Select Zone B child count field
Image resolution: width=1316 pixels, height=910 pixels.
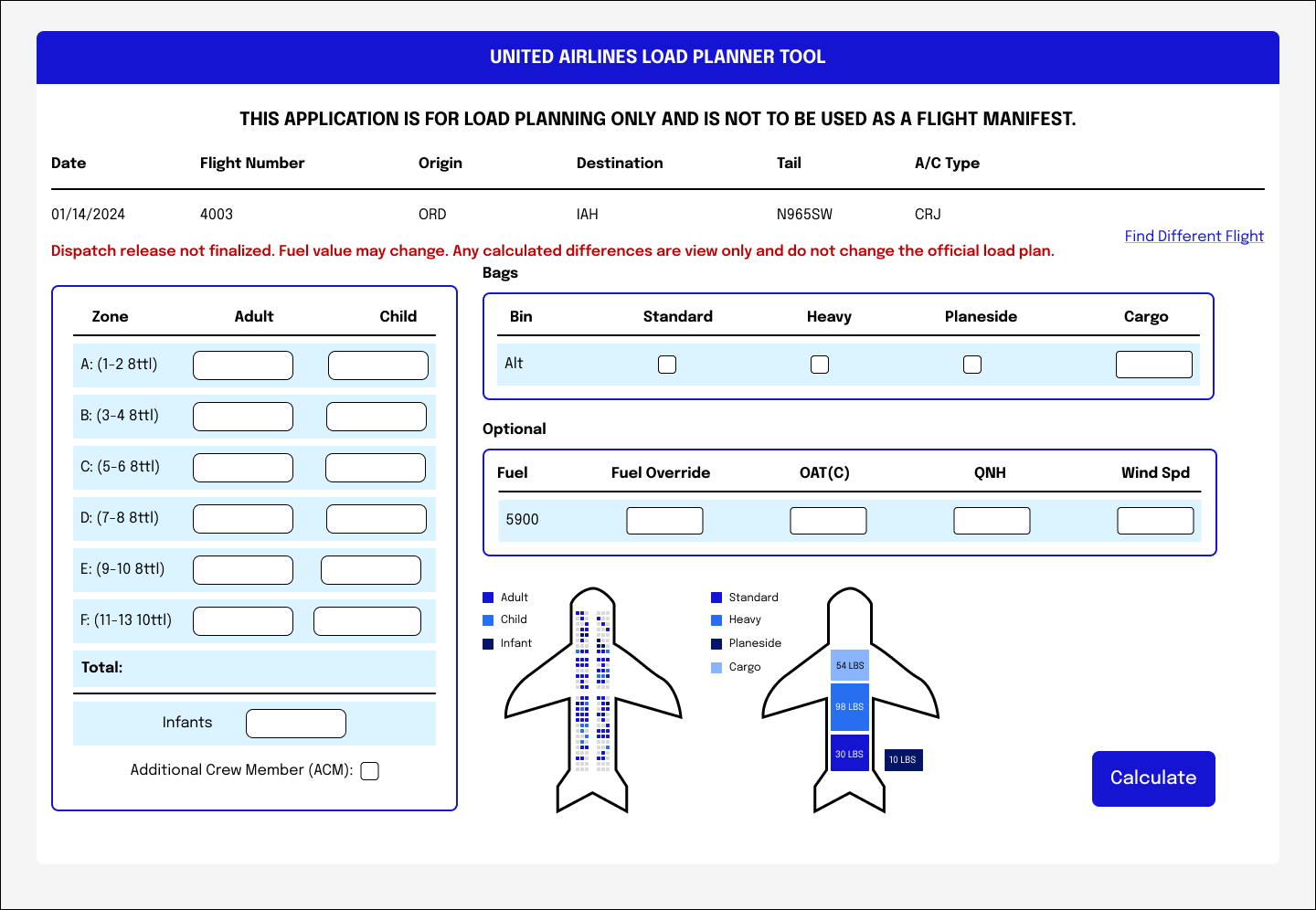point(377,417)
